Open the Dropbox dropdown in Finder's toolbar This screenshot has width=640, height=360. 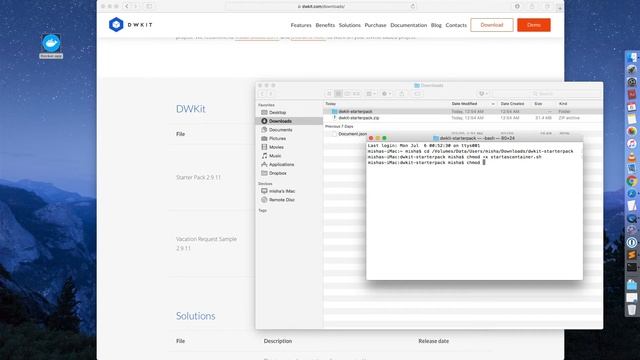click(483, 94)
